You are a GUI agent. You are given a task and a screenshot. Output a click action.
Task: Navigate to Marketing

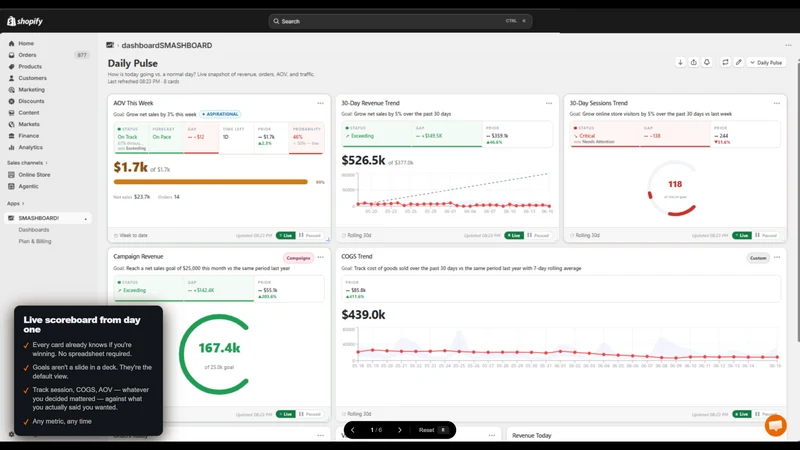coord(31,90)
